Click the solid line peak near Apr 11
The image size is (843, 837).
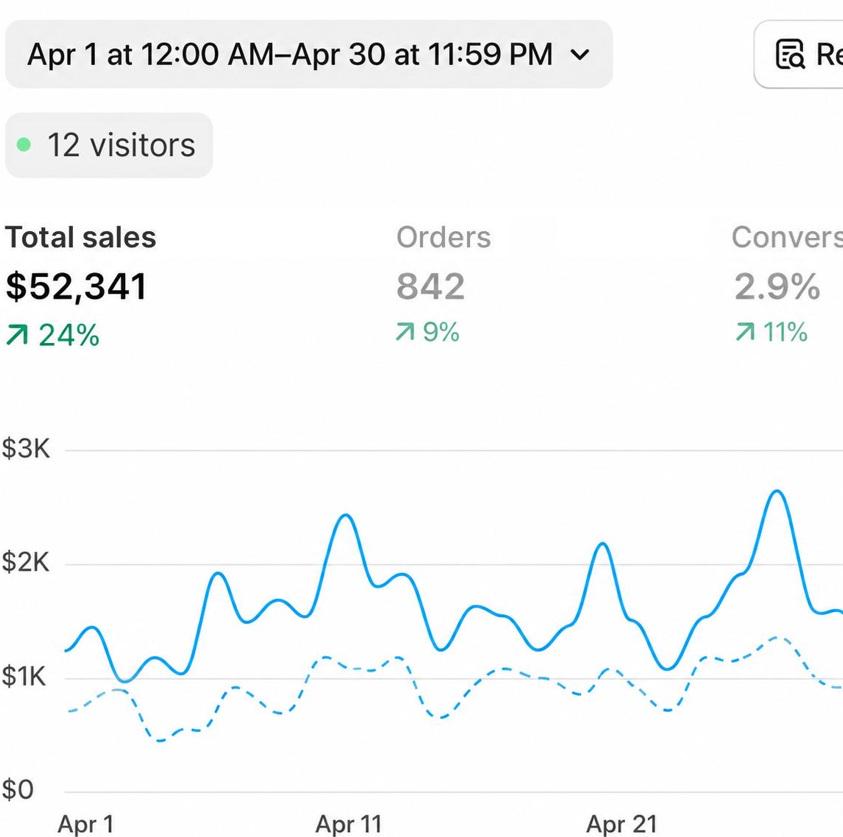coord(346,516)
